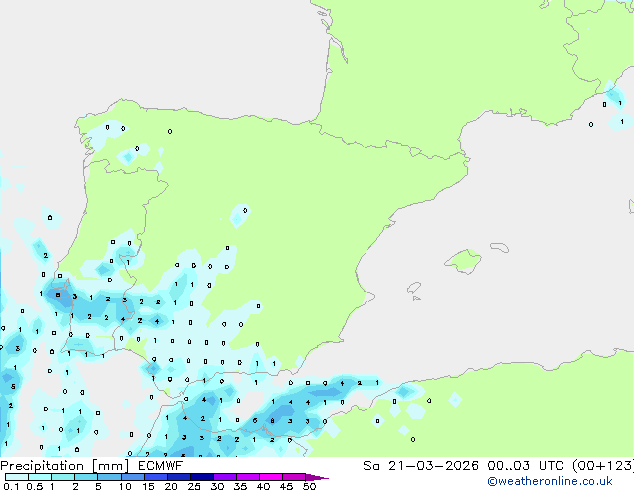Click legend value '50'
This screenshot has height=490, width=634.
(x=309, y=486)
